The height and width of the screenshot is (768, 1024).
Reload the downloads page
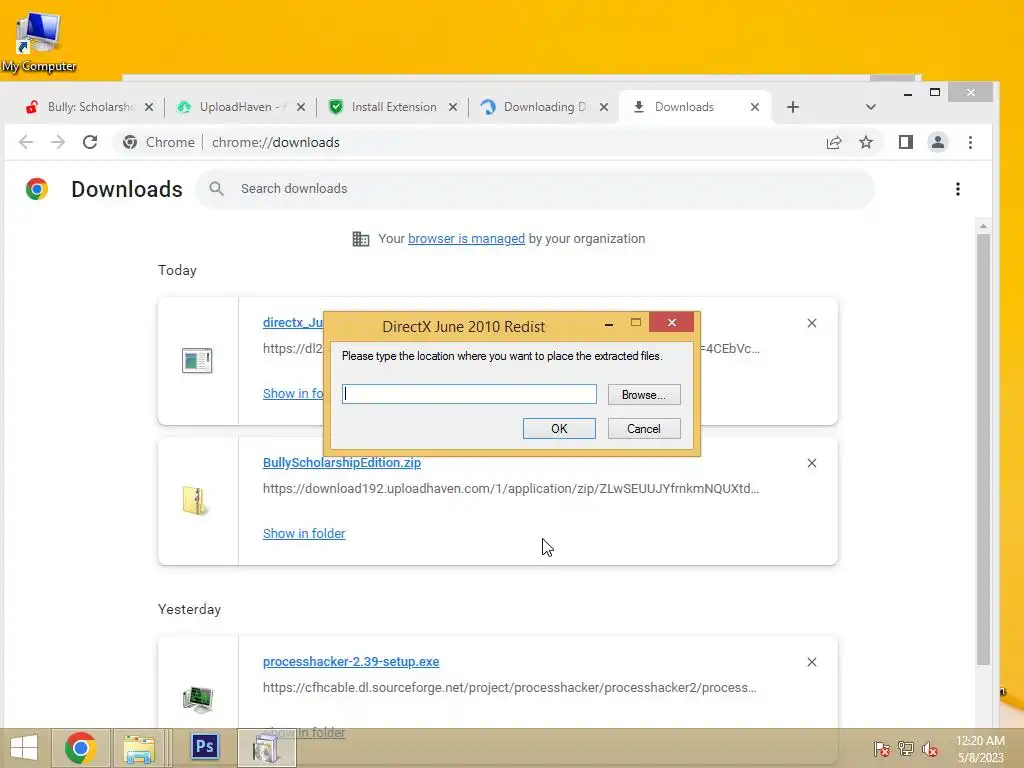click(90, 142)
